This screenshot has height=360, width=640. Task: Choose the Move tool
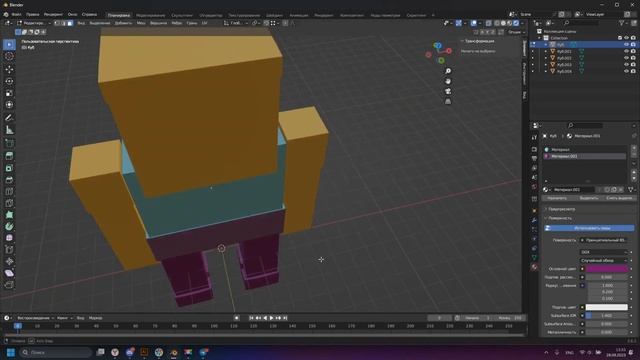click(x=9, y=69)
